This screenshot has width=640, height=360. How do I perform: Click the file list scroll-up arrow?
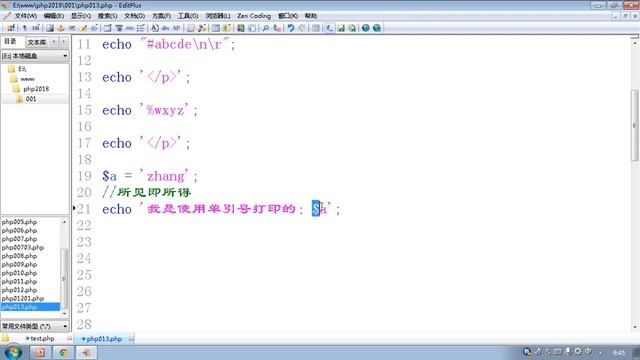(x=64, y=222)
